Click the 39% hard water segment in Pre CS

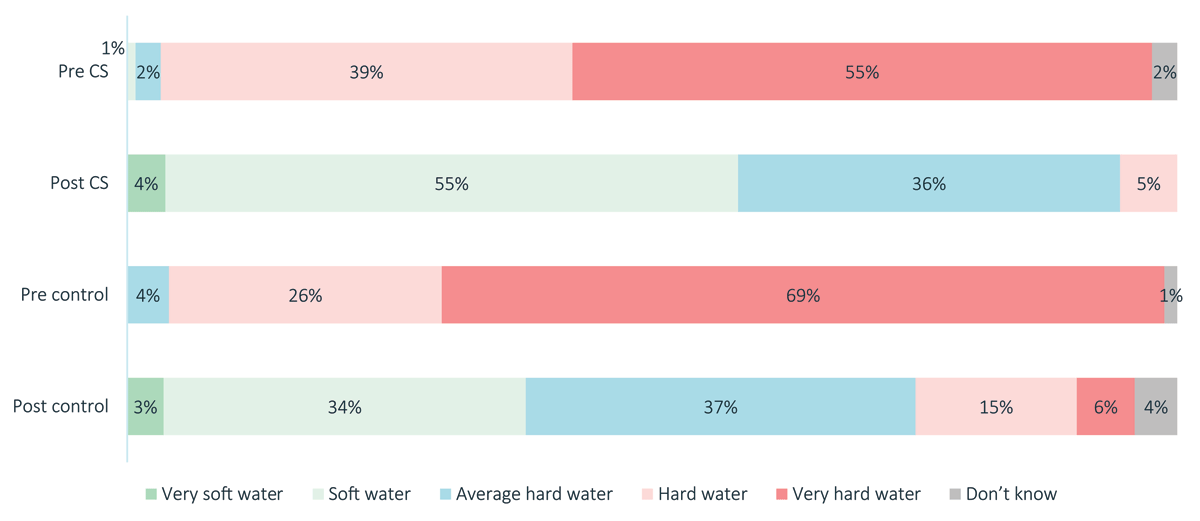[366, 72]
